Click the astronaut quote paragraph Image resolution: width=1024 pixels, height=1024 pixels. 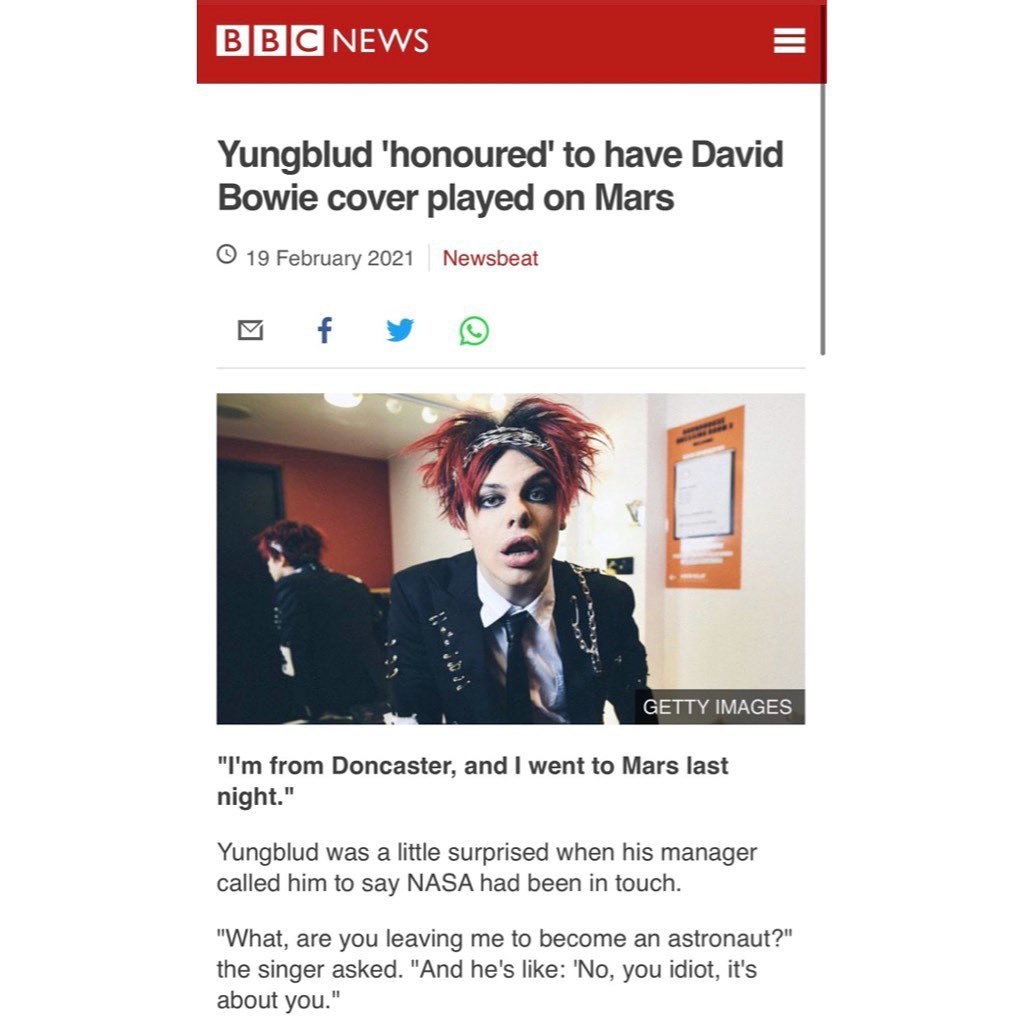504,969
